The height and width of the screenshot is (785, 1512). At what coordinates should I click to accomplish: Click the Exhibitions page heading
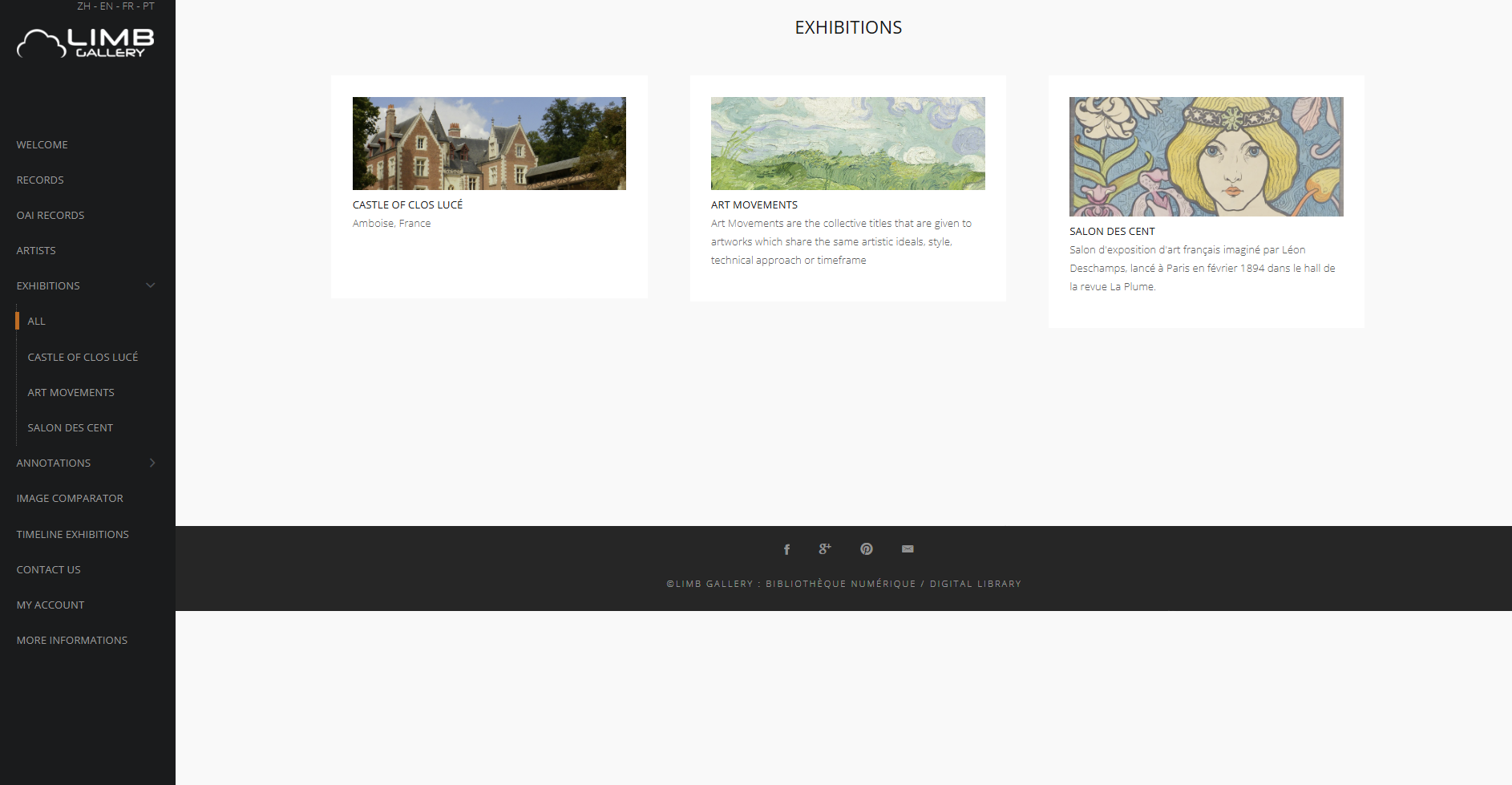[x=848, y=27]
